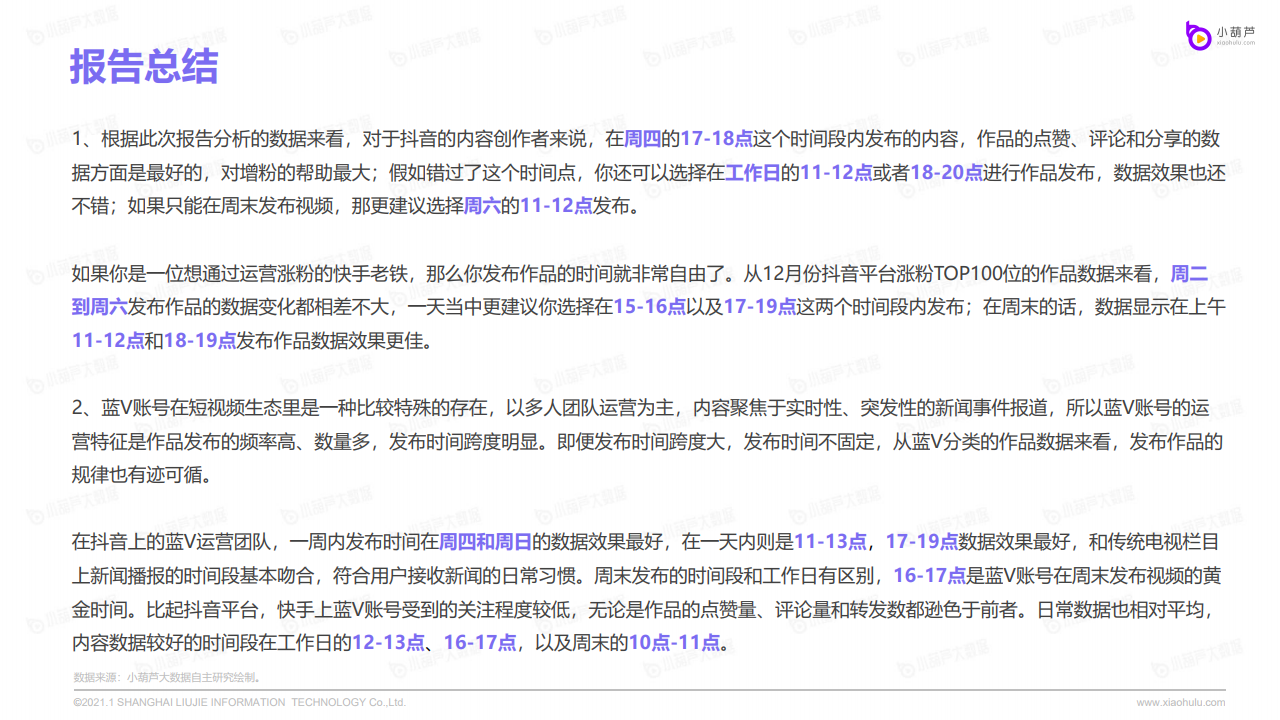Image resolution: width=1280 pixels, height=720 pixels.
Task: Click the highlighted "10点-11点" time range
Action: point(674,643)
